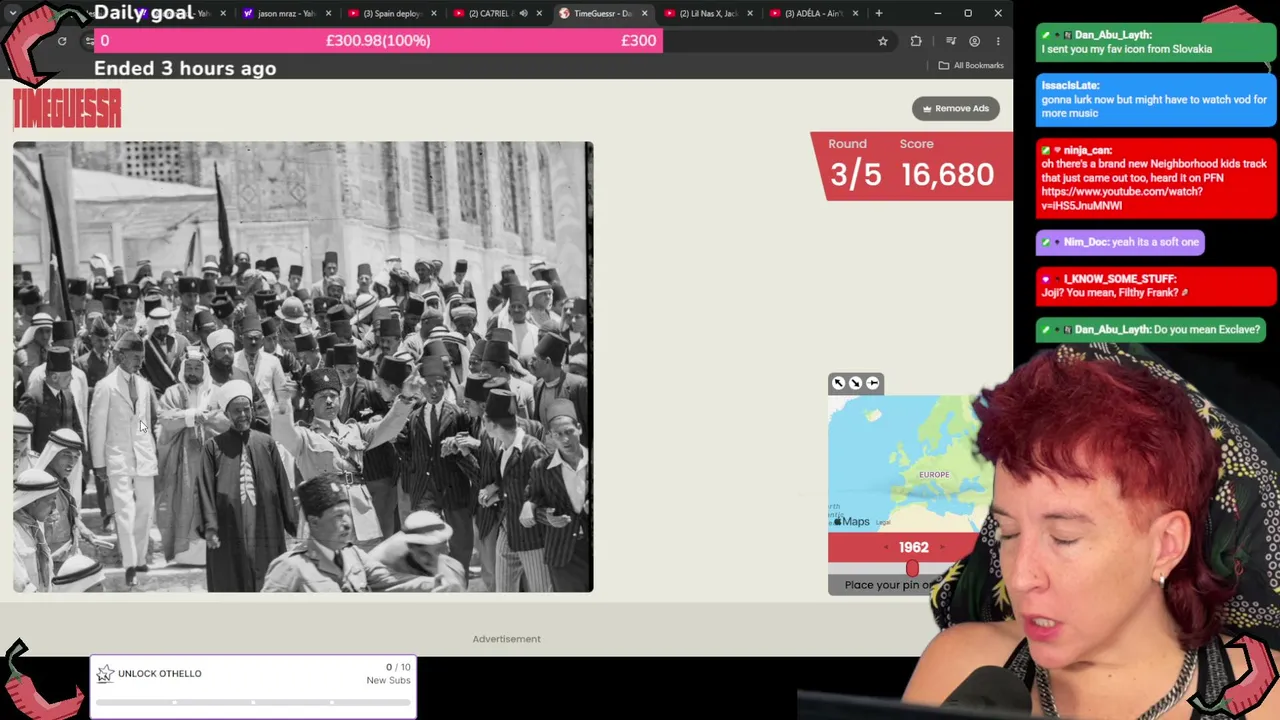Open site information icon in address bar
The height and width of the screenshot is (720, 1280).
89,41
